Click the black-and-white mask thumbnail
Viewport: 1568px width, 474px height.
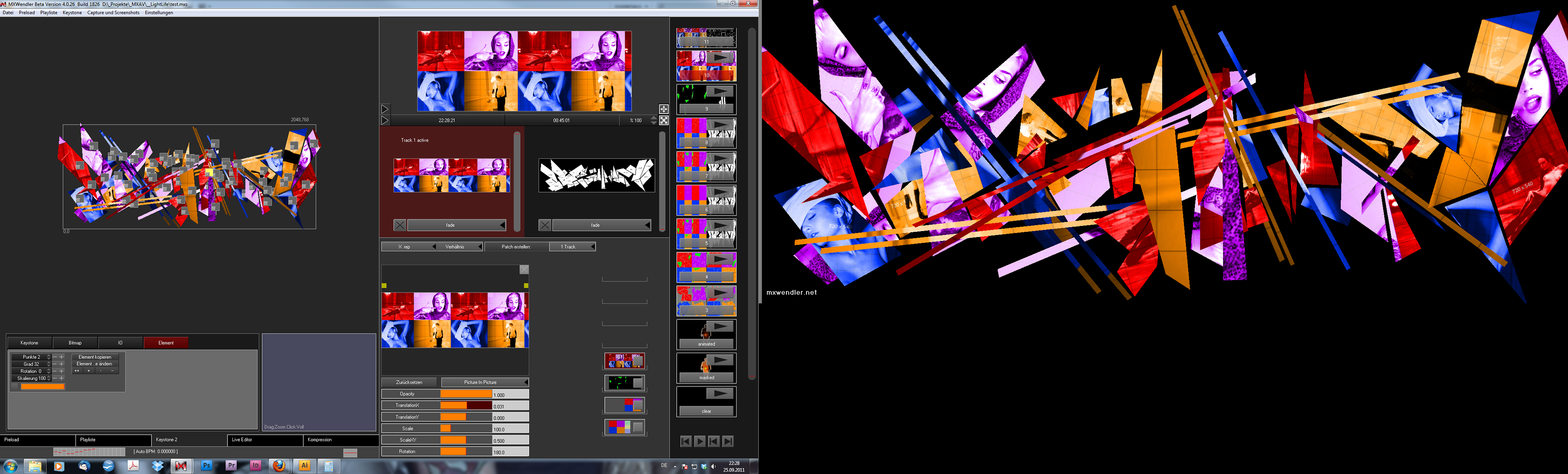tap(597, 175)
